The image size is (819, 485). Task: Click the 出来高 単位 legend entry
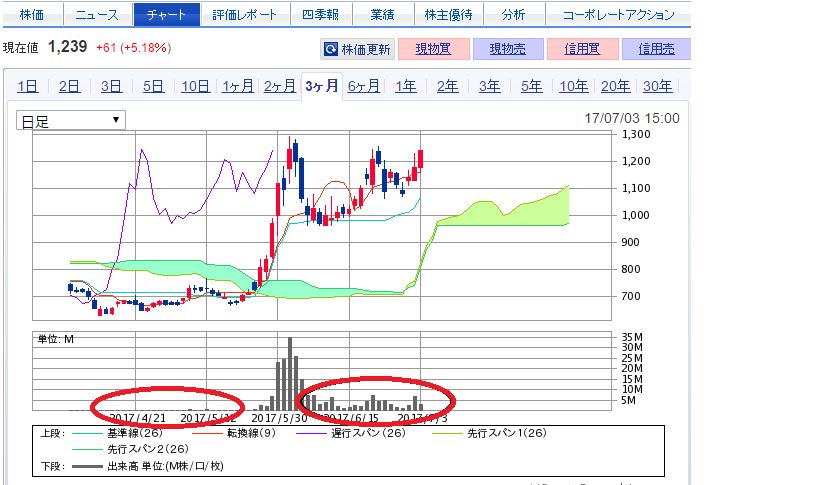click(x=148, y=466)
